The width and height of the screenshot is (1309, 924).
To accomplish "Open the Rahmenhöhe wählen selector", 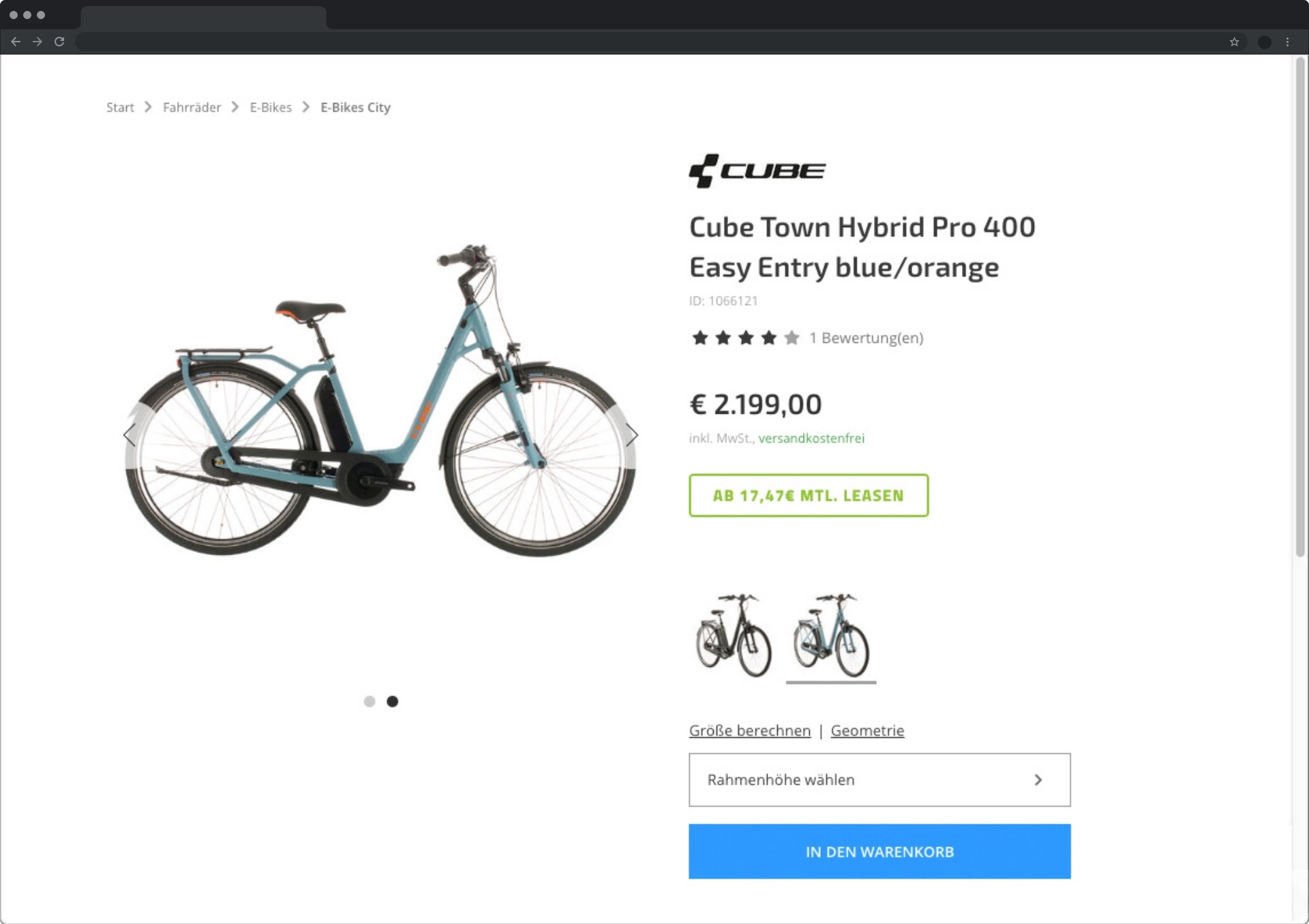I will [879, 779].
